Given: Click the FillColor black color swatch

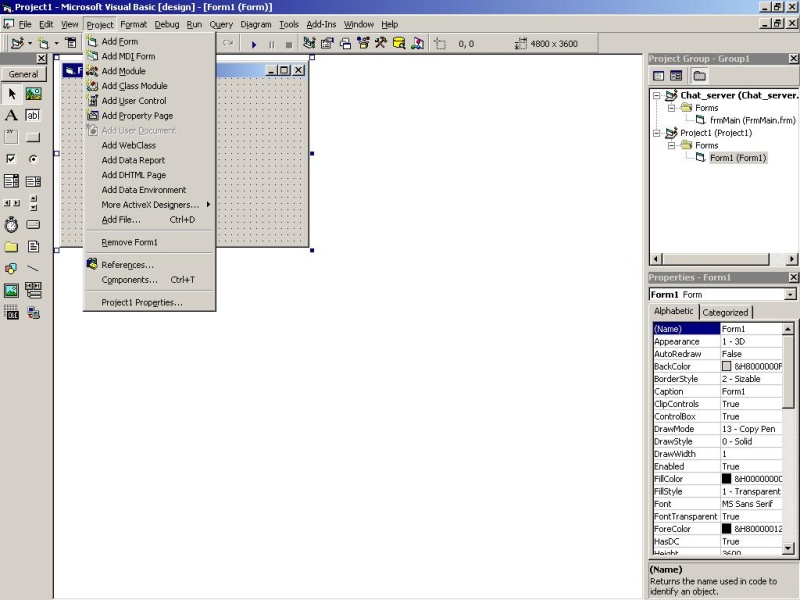Looking at the screenshot, I should (x=727, y=479).
